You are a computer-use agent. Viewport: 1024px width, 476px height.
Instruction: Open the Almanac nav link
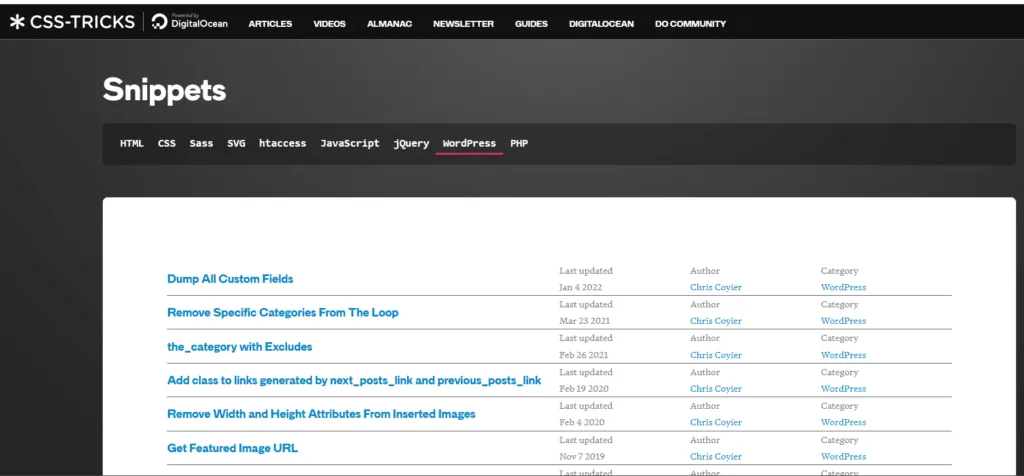pos(389,24)
